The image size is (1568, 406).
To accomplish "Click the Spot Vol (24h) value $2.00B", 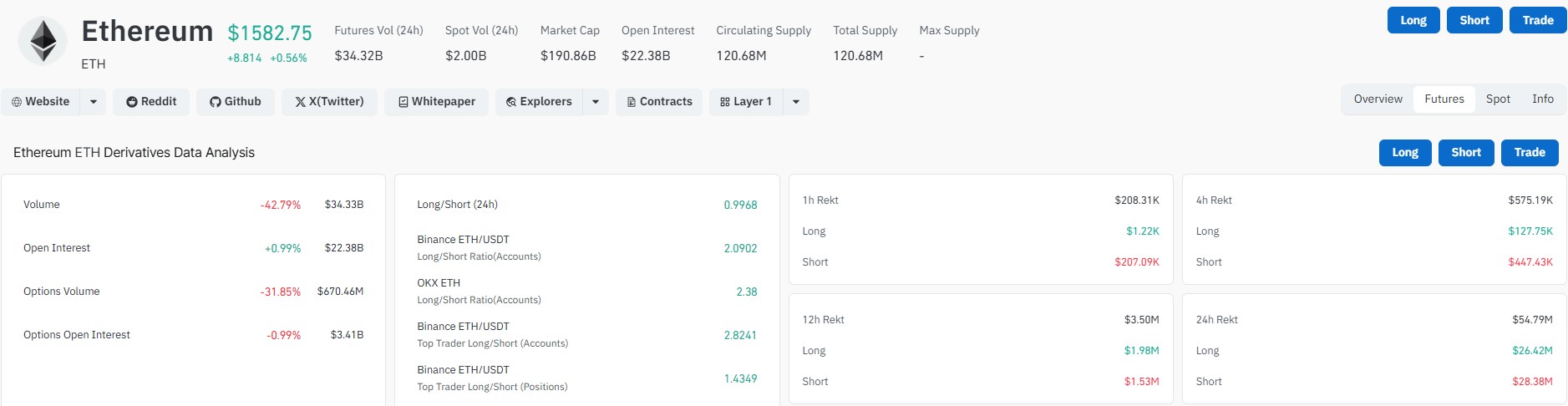I will tap(465, 56).
